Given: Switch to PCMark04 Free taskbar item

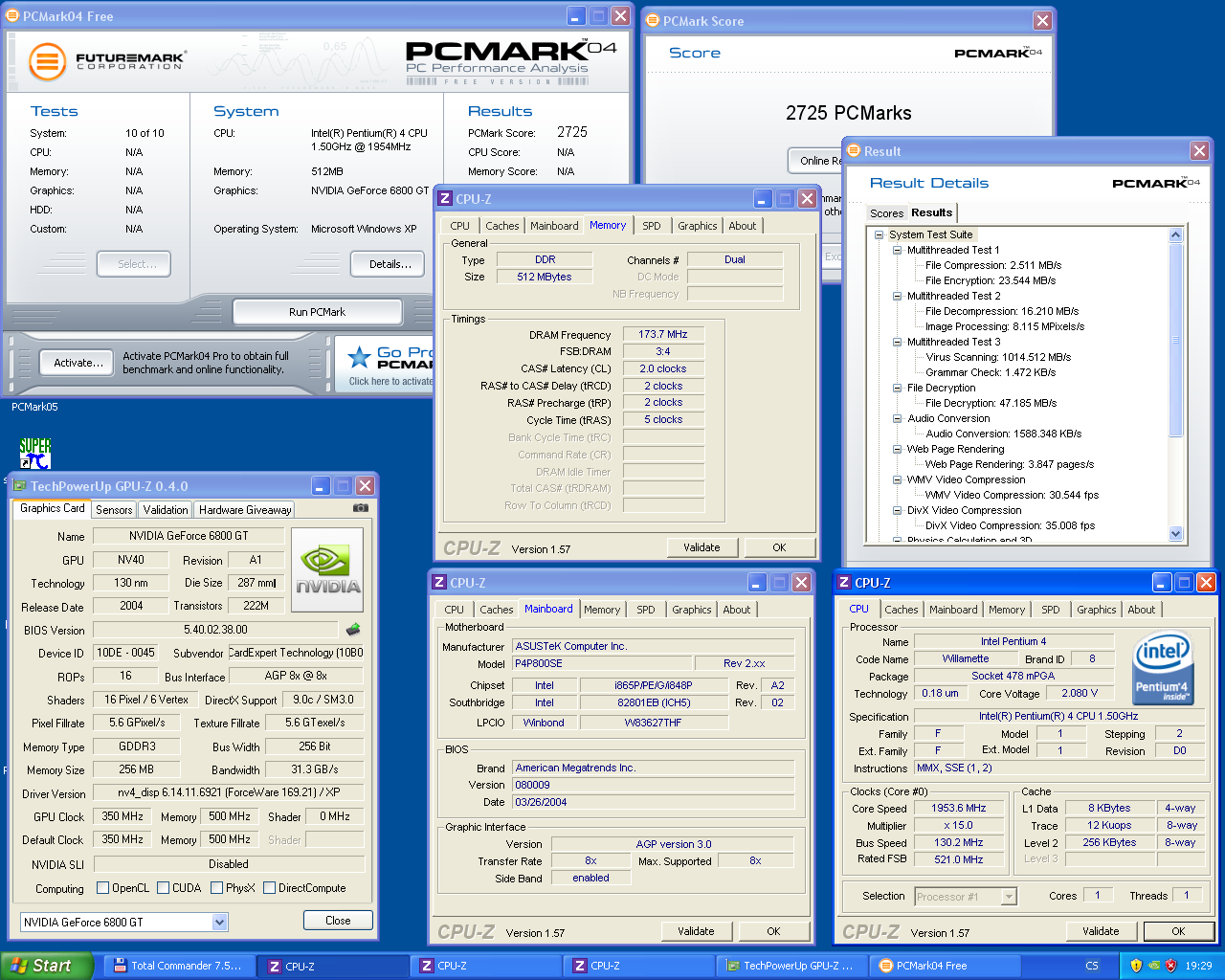Looking at the screenshot, I should coord(946,966).
